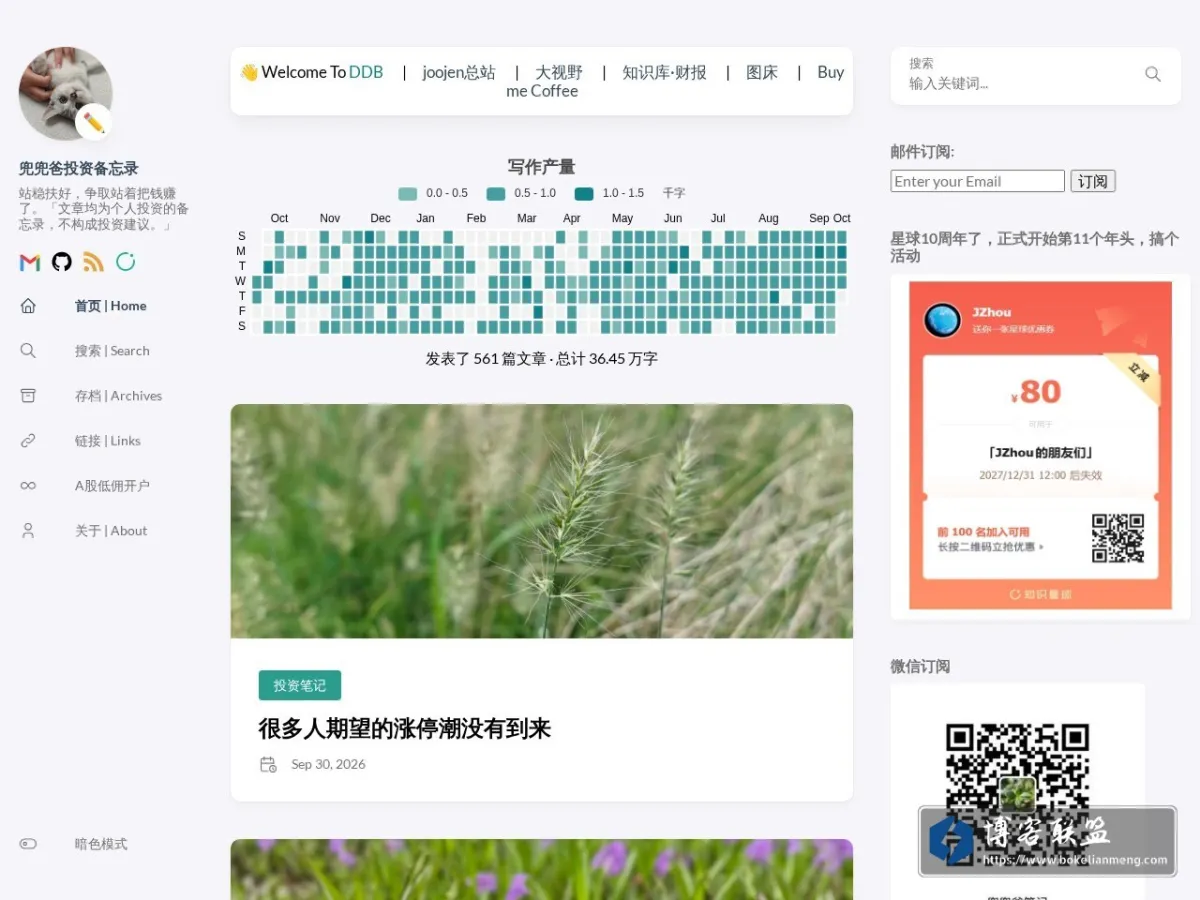
Task: Click the 订阅 subscribe button
Action: point(1093,181)
